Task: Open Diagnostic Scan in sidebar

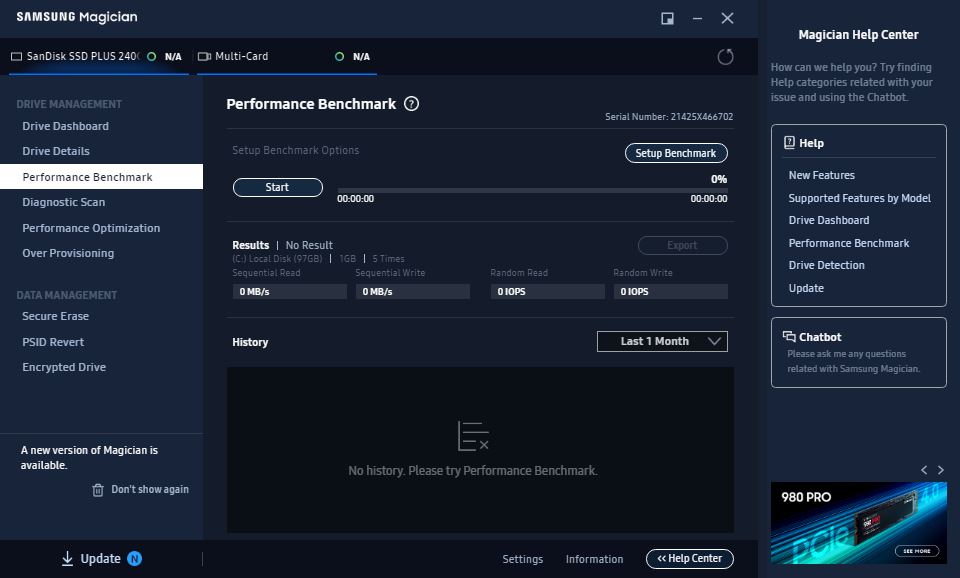Action: (x=64, y=202)
